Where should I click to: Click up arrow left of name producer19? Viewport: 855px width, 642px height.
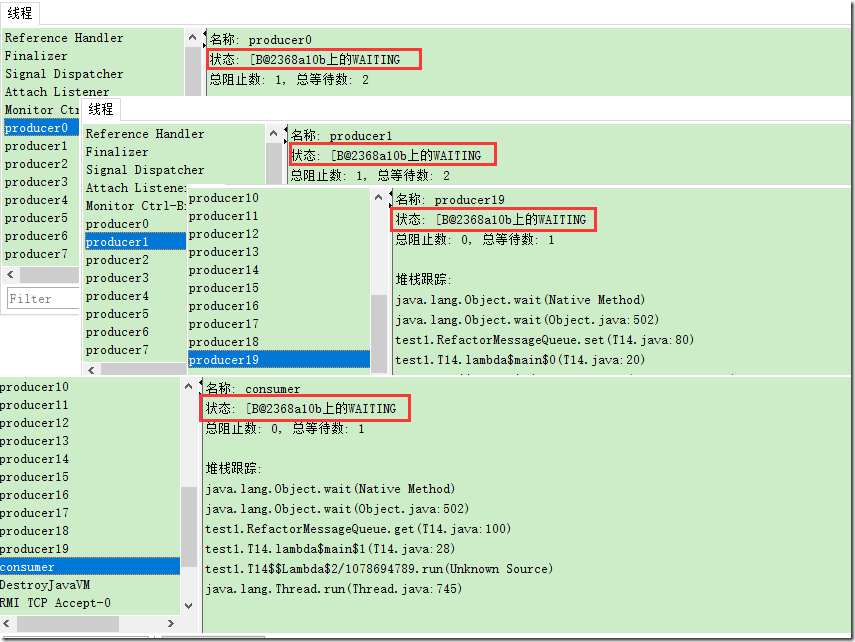tap(379, 197)
